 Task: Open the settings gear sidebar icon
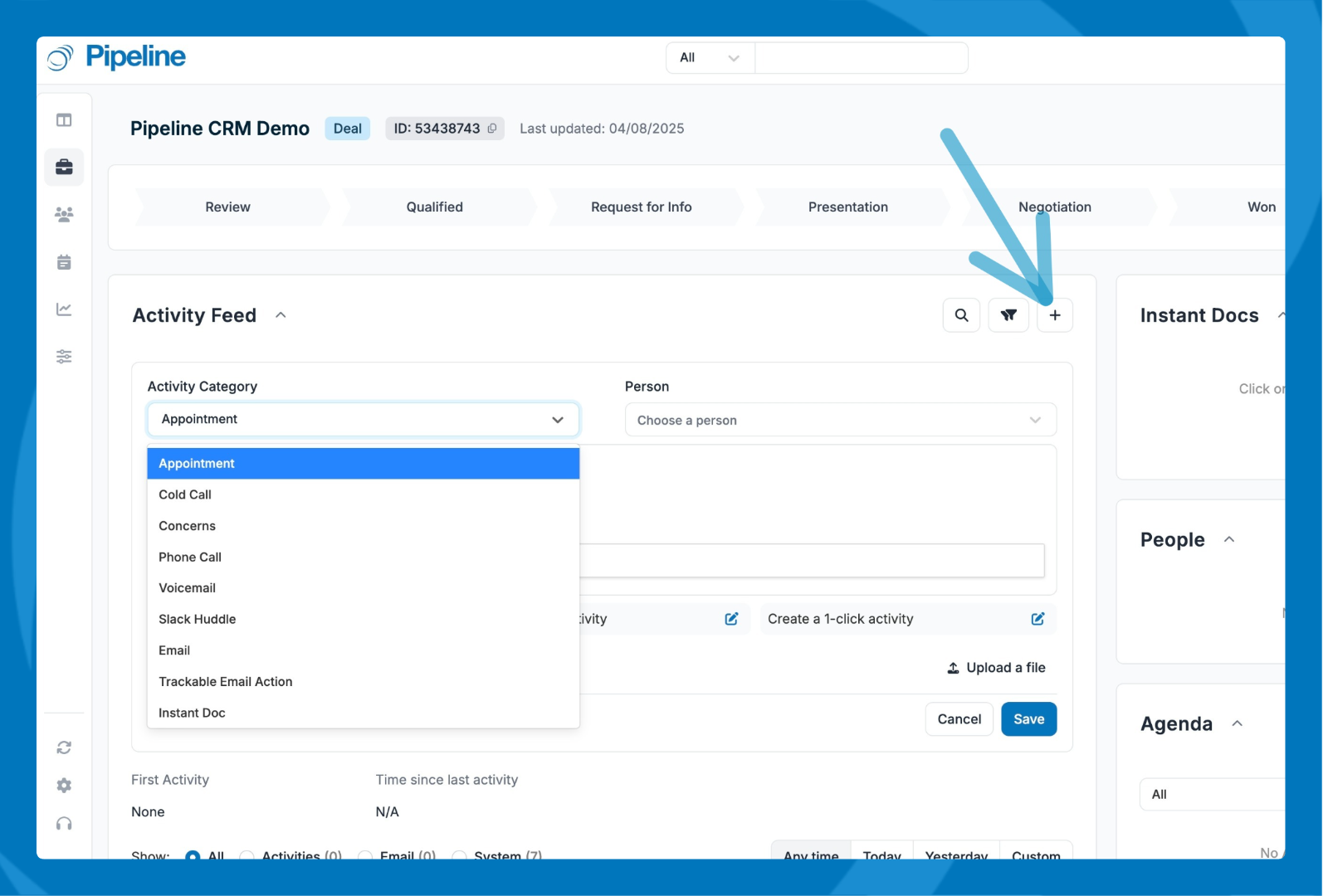(x=64, y=785)
